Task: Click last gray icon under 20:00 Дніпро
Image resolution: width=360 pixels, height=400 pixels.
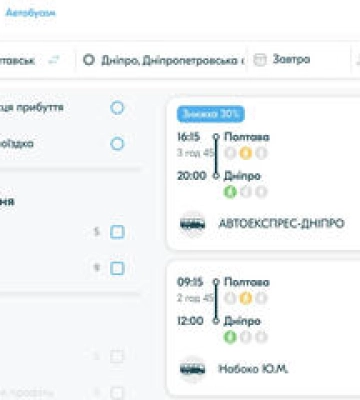Action: pyautogui.click(x=261, y=192)
